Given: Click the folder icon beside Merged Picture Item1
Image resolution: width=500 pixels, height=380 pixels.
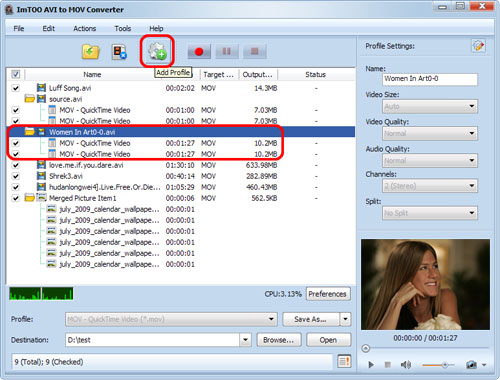Looking at the screenshot, I should pos(29,198).
